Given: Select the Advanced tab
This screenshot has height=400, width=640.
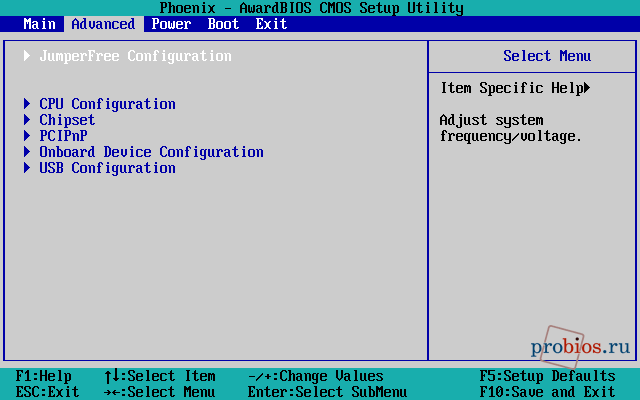Looking at the screenshot, I should (103, 24).
